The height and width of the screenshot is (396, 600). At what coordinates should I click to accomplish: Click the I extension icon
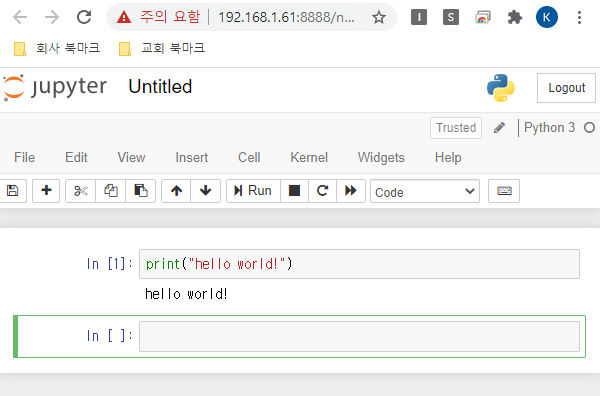(x=419, y=17)
